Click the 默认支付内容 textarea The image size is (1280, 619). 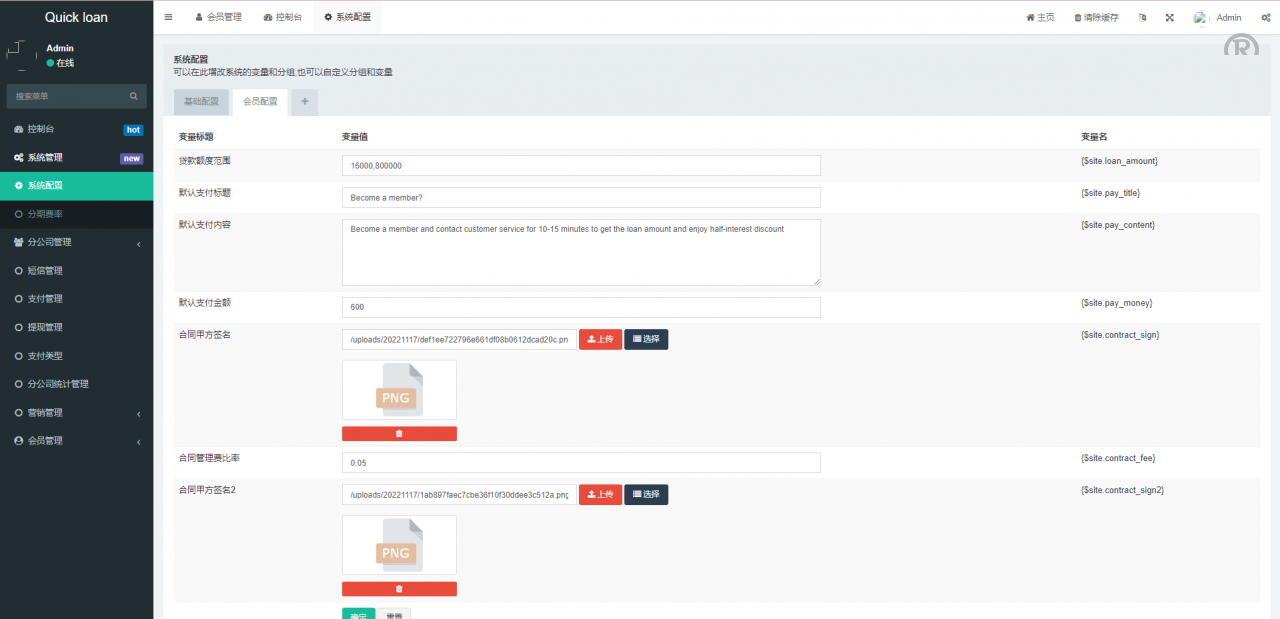click(x=581, y=252)
